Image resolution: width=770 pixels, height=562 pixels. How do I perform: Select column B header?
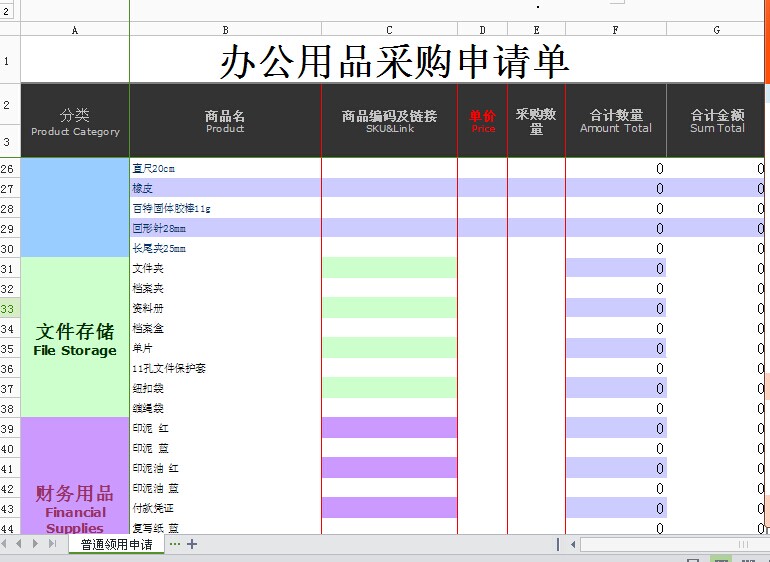tap(225, 30)
